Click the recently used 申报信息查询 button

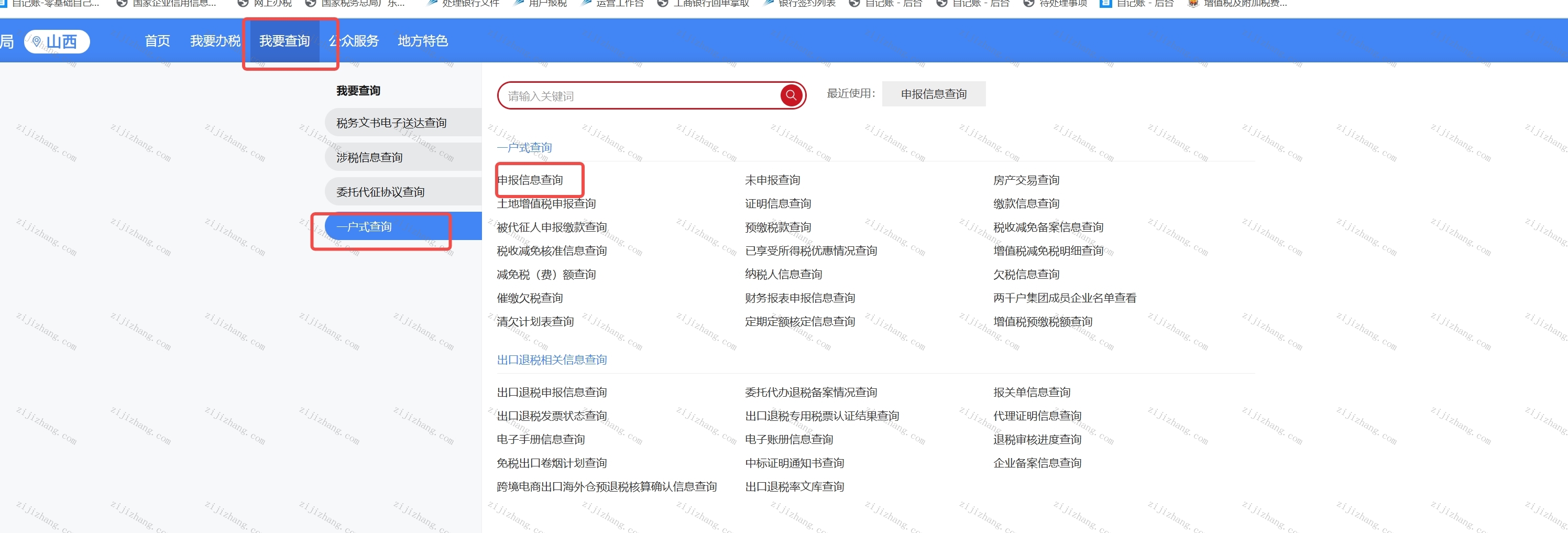pos(933,94)
